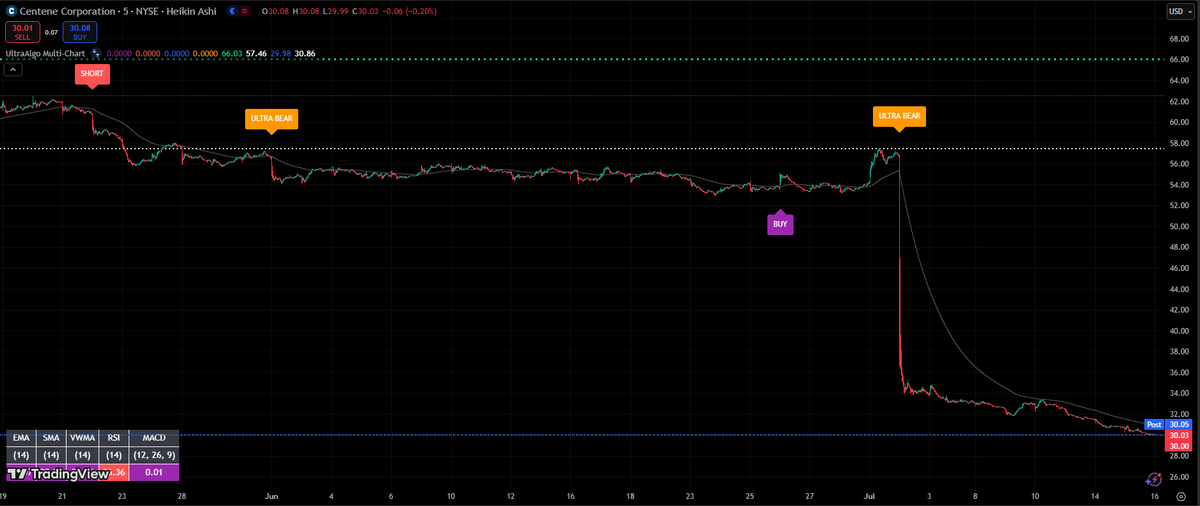Viewport: 1200px width, 506px height.
Task: Click the 58.00 price axis label
Action: [x=1179, y=143]
